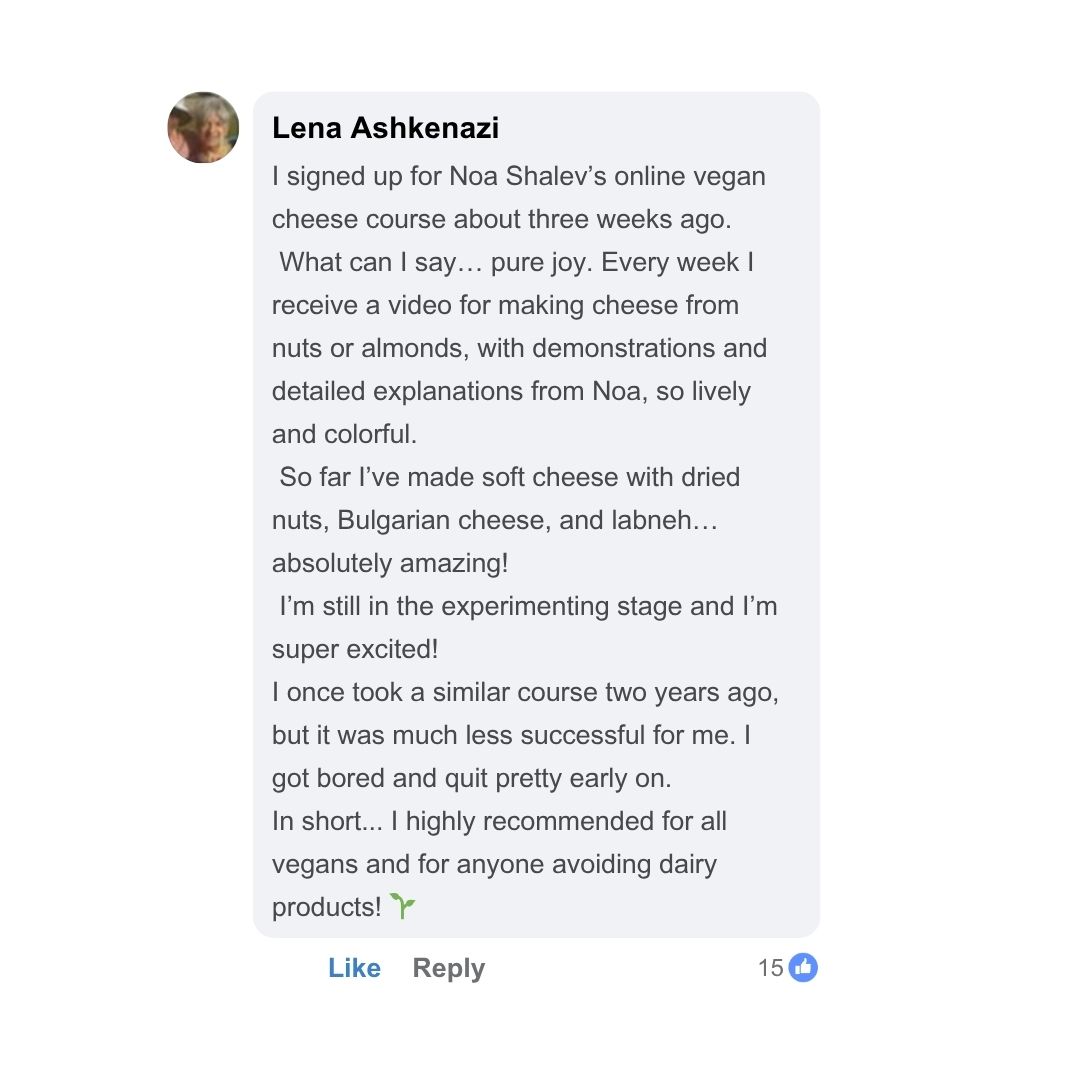Screen dimensions: 1080x1080
Task: View the 15 reactions count
Action: click(x=770, y=968)
